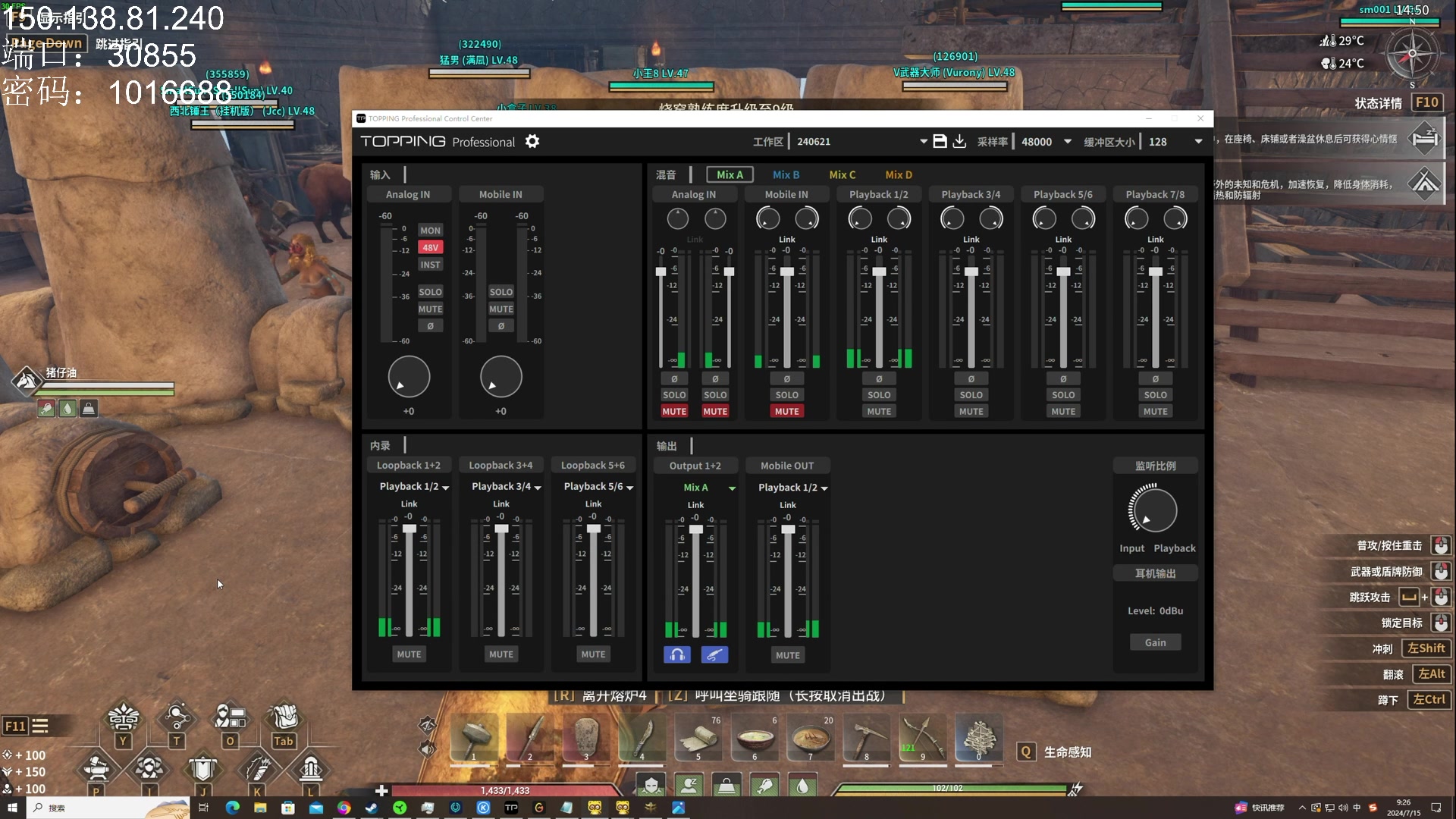Click the Gain button under headphone output

pyautogui.click(x=1155, y=642)
